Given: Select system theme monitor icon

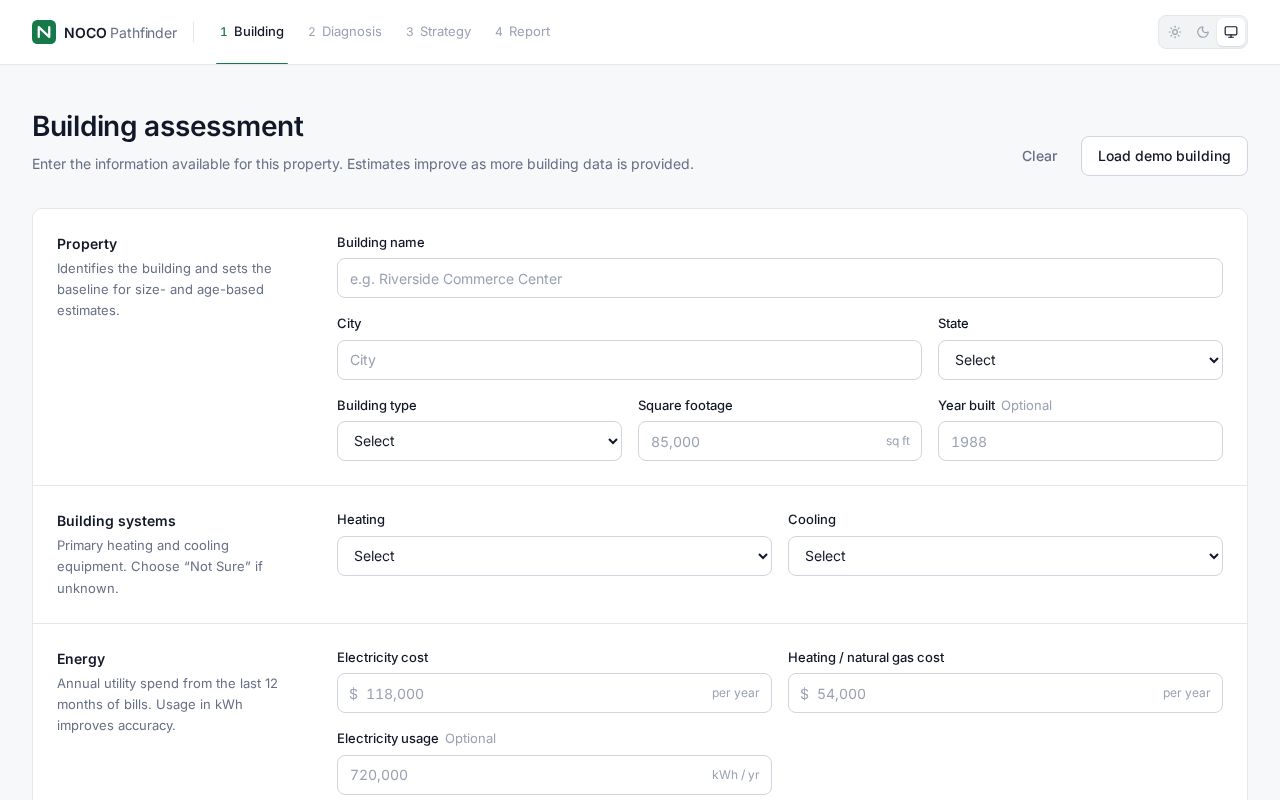Looking at the screenshot, I should (1231, 32).
